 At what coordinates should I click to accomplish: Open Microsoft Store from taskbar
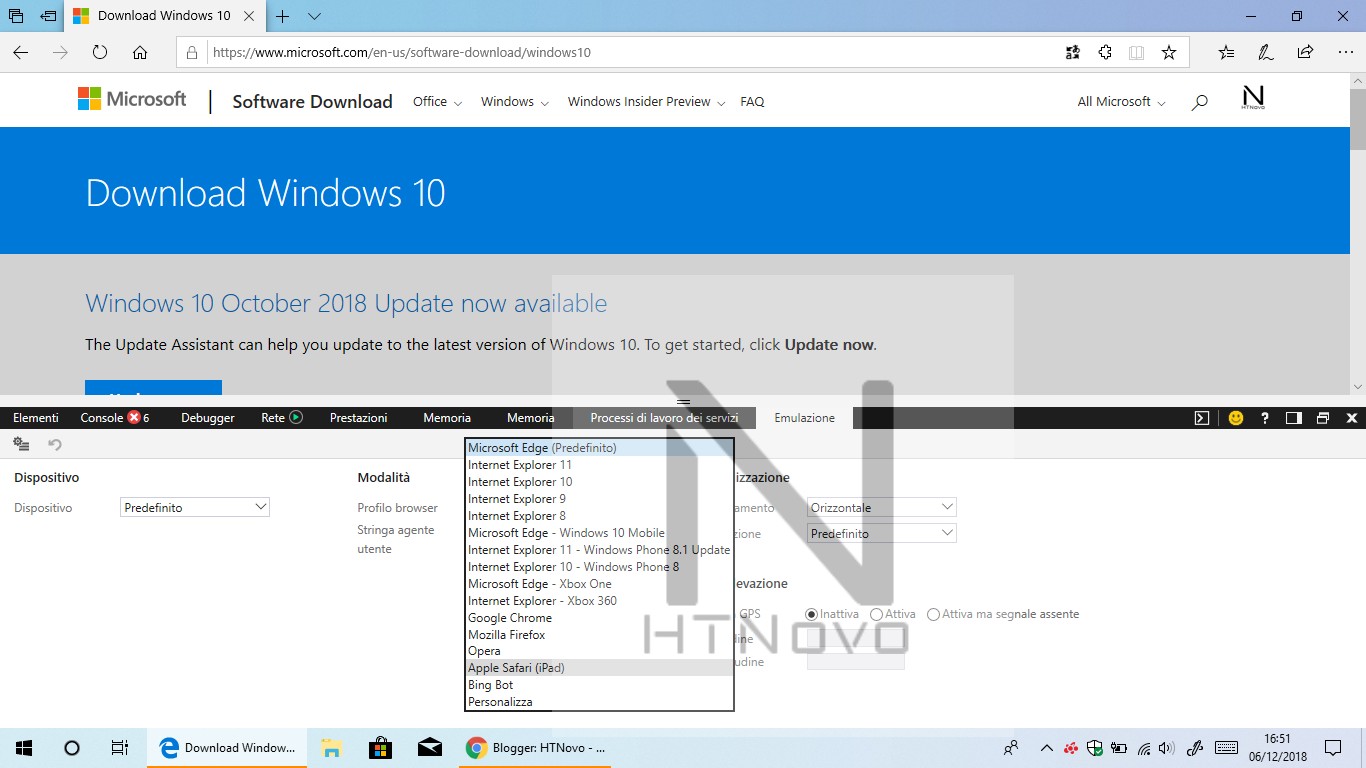tap(380, 747)
